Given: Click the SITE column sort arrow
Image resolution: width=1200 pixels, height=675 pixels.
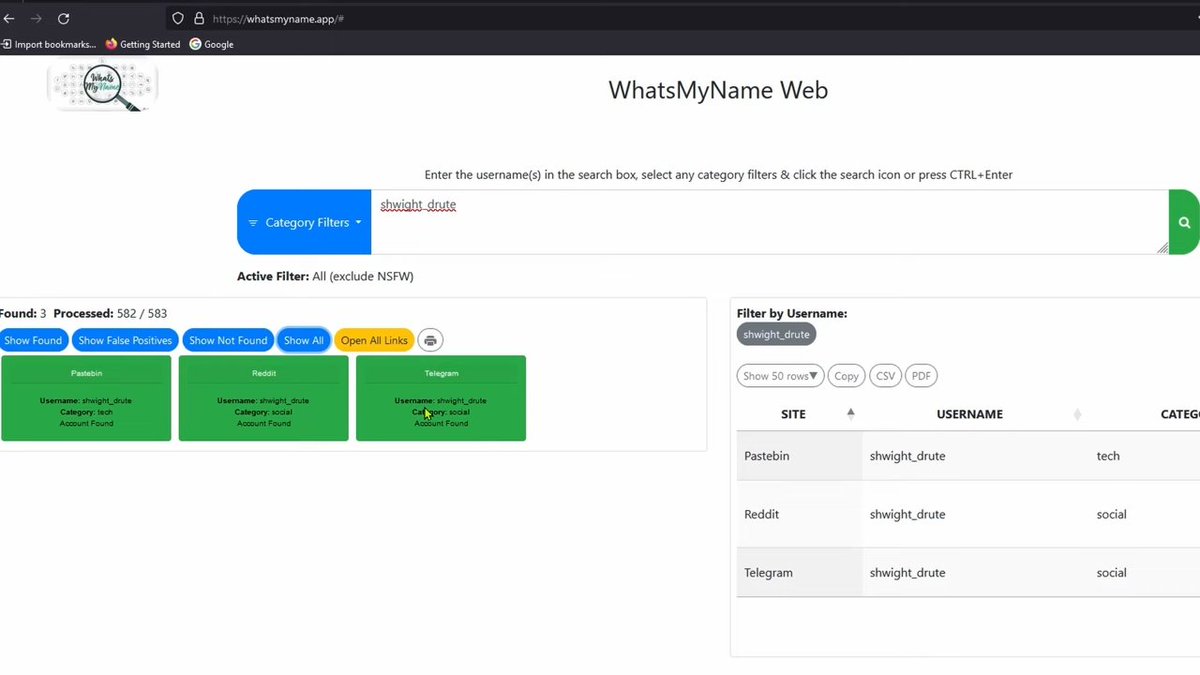Looking at the screenshot, I should (x=851, y=413).
